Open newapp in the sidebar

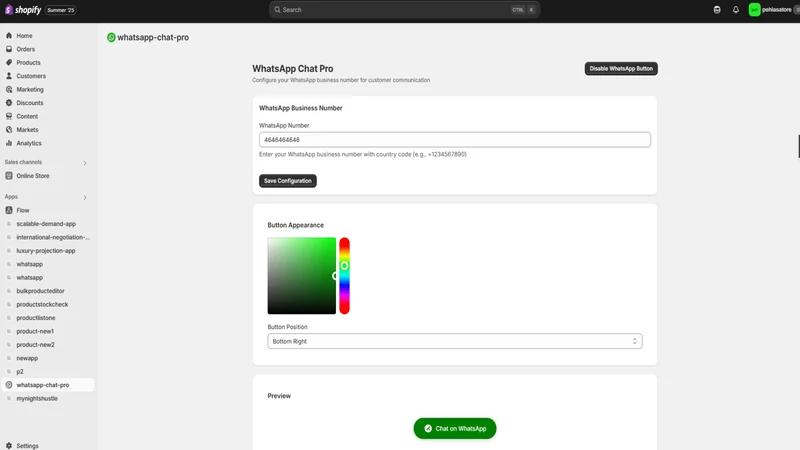tap(27, 358)
